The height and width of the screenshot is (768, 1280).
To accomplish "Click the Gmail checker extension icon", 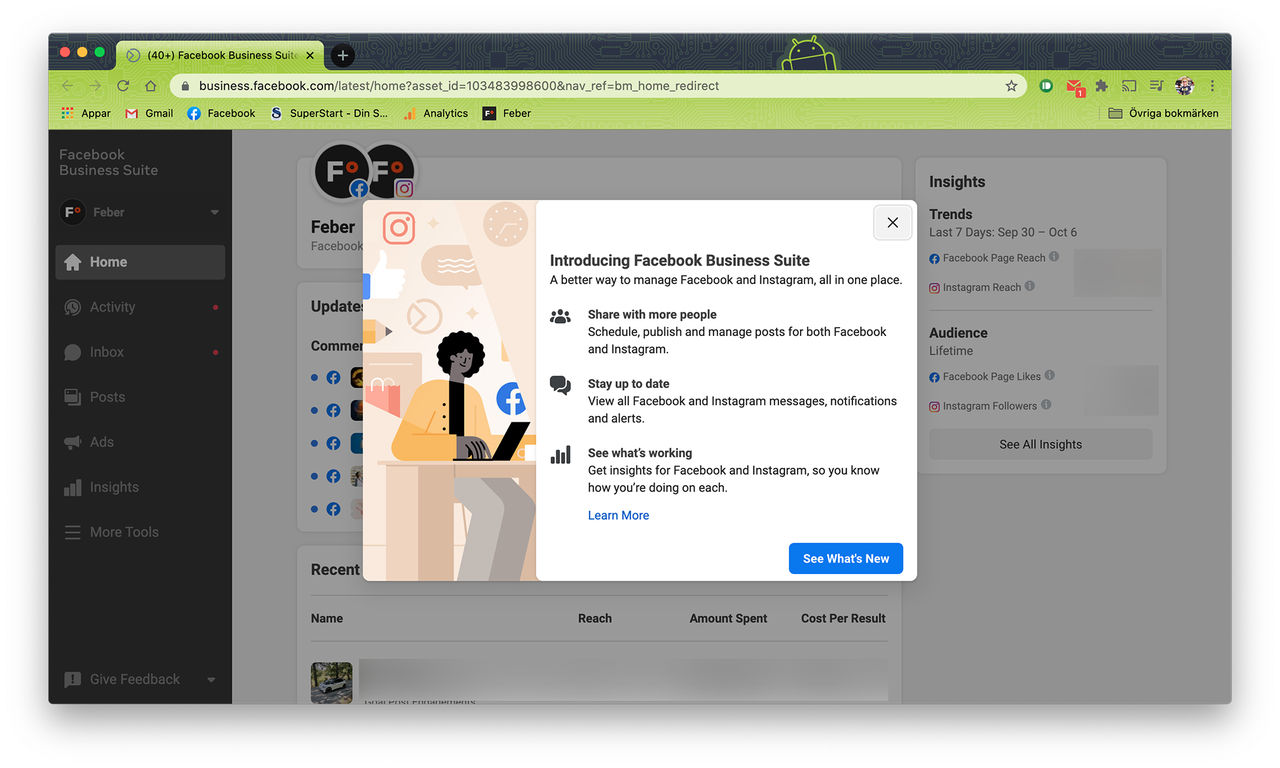I will [1074, 87].
